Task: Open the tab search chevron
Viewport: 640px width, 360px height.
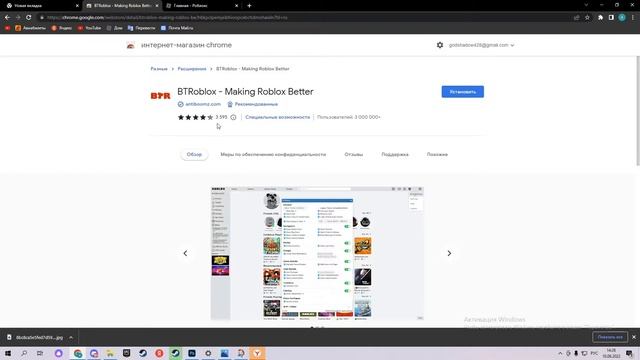Action: [586, 5]
